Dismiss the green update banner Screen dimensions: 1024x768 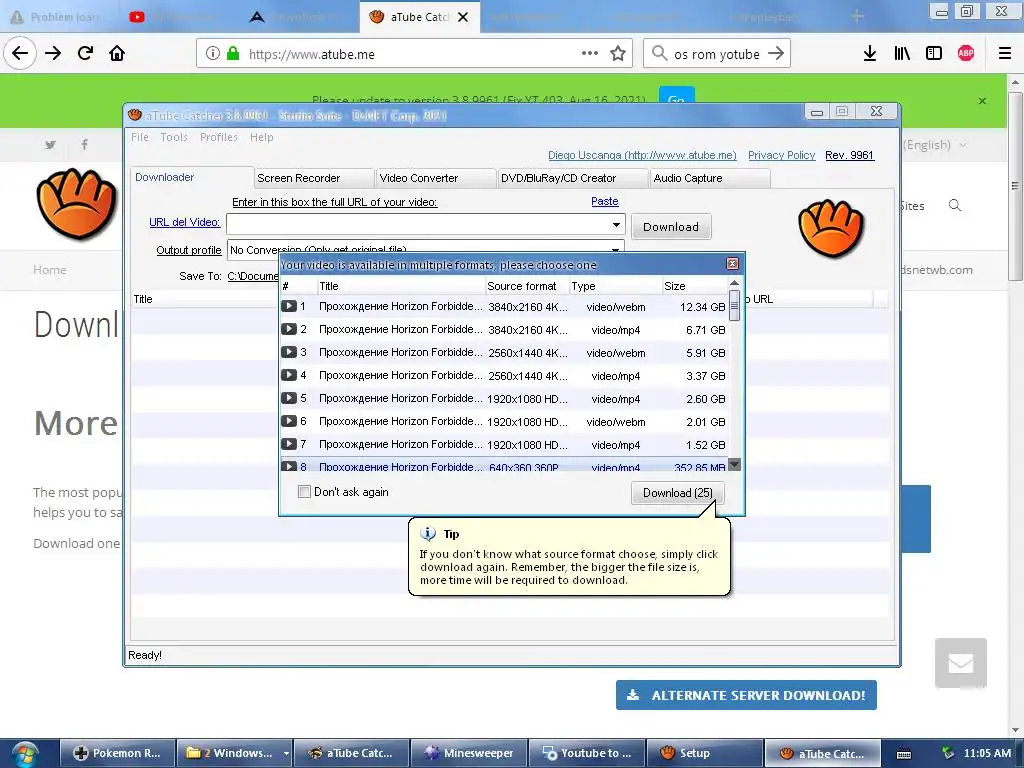click(x=982, y=101)
